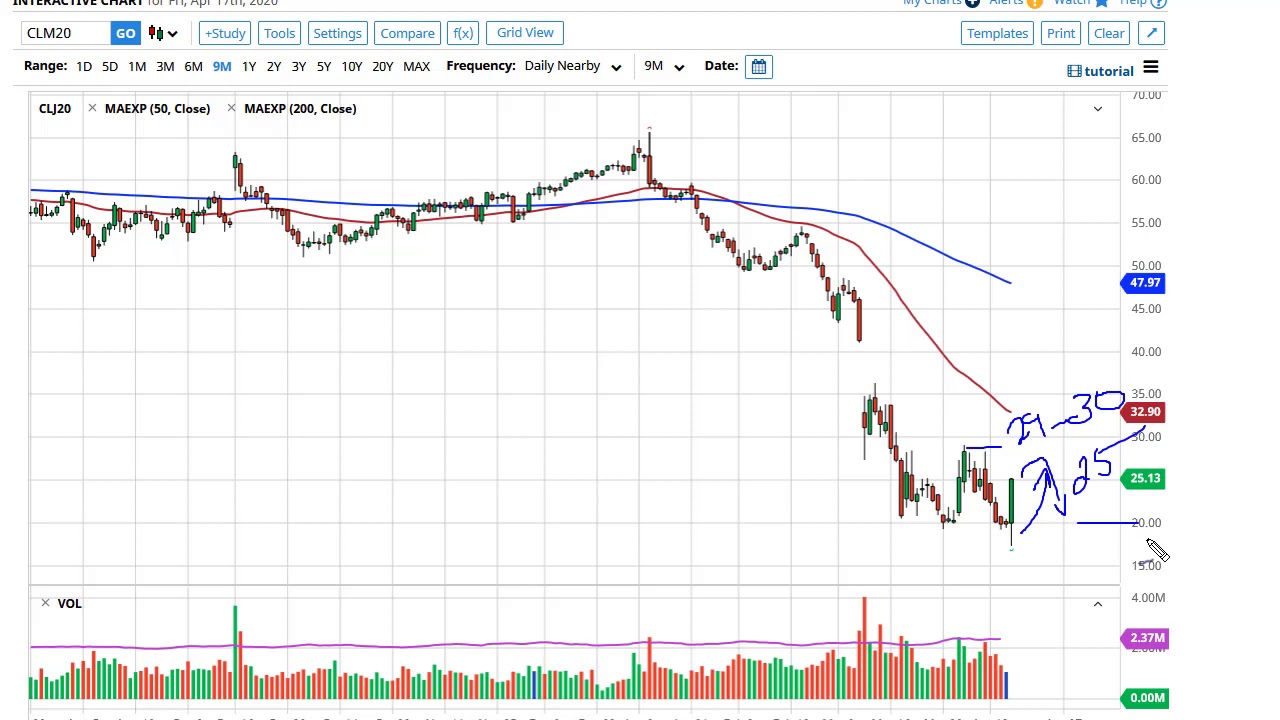Viewport: 1280px width, 720px height.
Task: Open the Daily Nearby frequency dropdown
Action: point(573,66)
